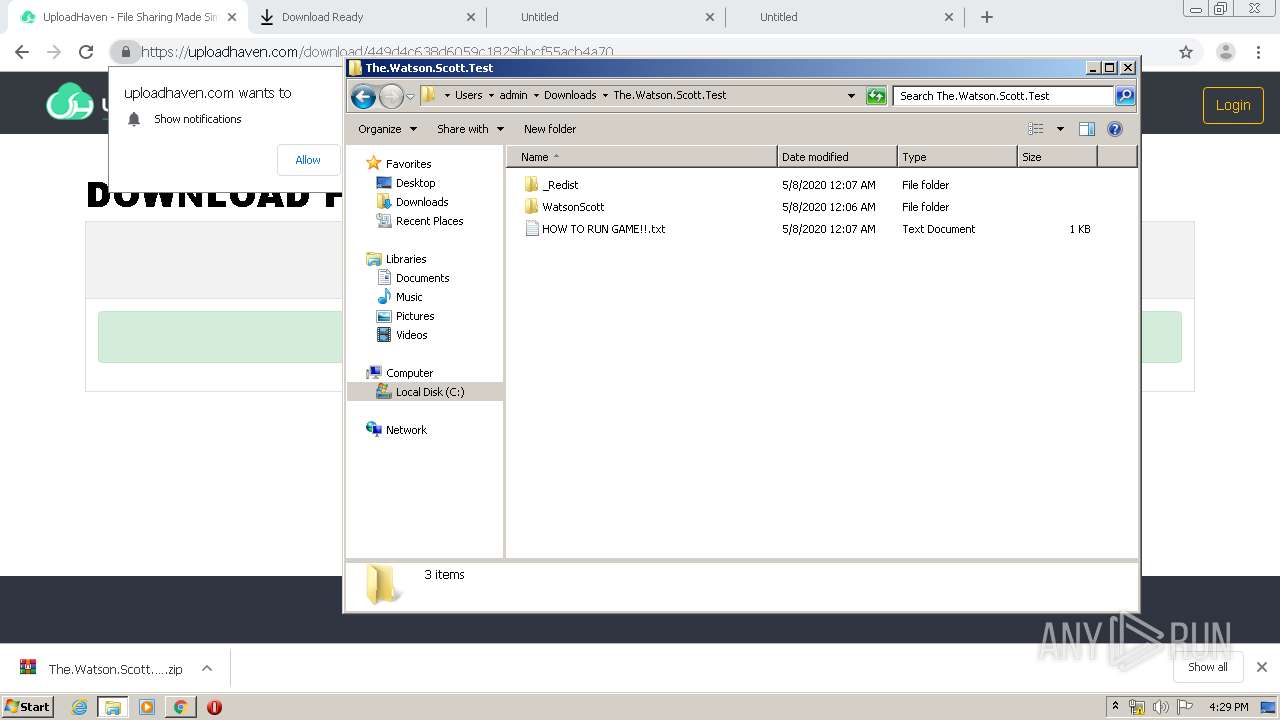The height and width of the screenshot is (720, 1280).
Task: Sort by Date modified column header
Action: pos(837,157)
